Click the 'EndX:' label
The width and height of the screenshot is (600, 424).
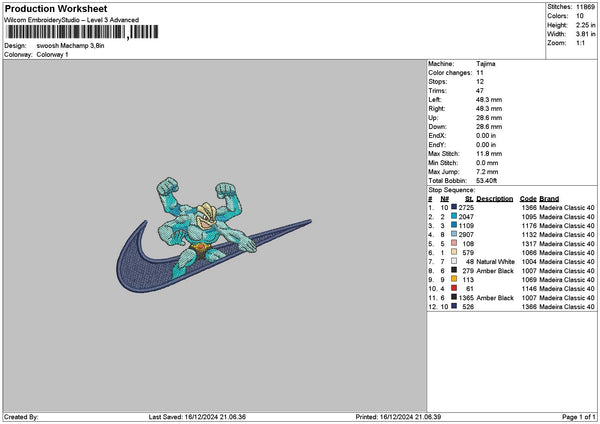(437, 136)
